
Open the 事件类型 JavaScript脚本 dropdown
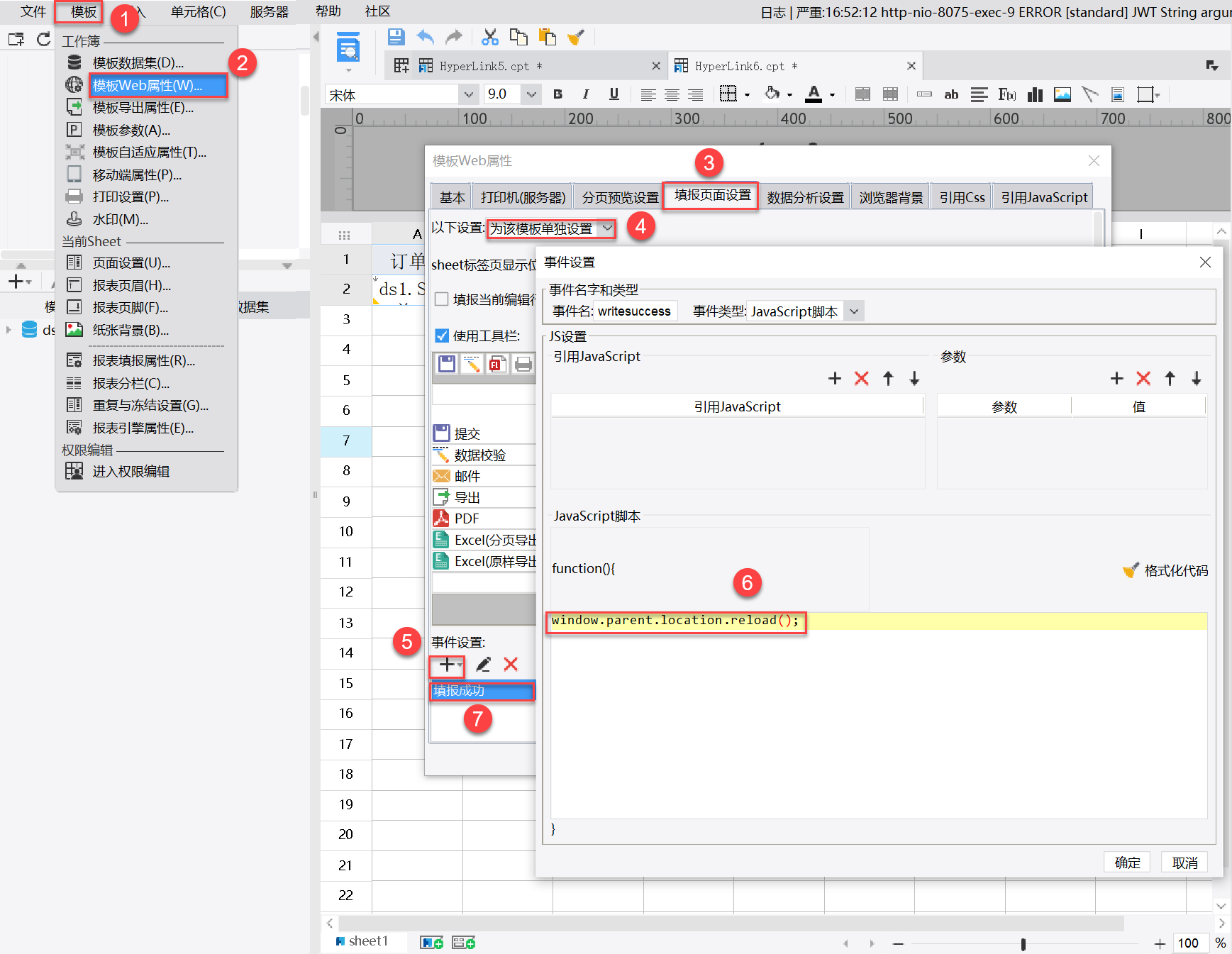(854, 311)
